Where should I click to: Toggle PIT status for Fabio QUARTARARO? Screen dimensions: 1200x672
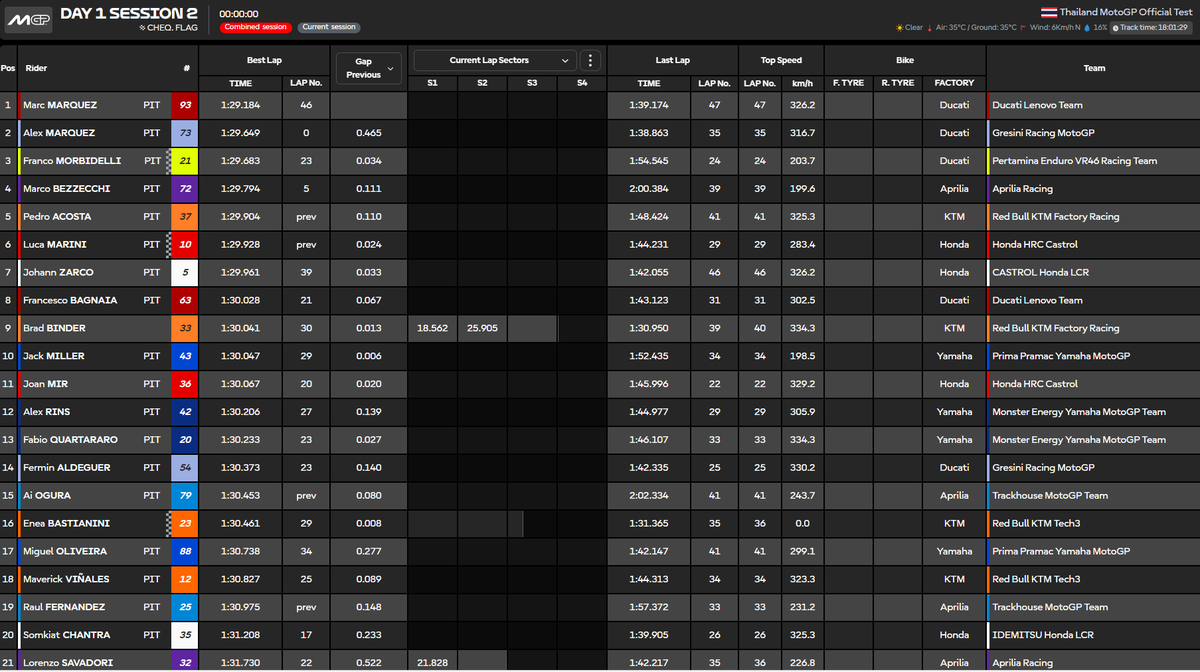coord(152,439)
